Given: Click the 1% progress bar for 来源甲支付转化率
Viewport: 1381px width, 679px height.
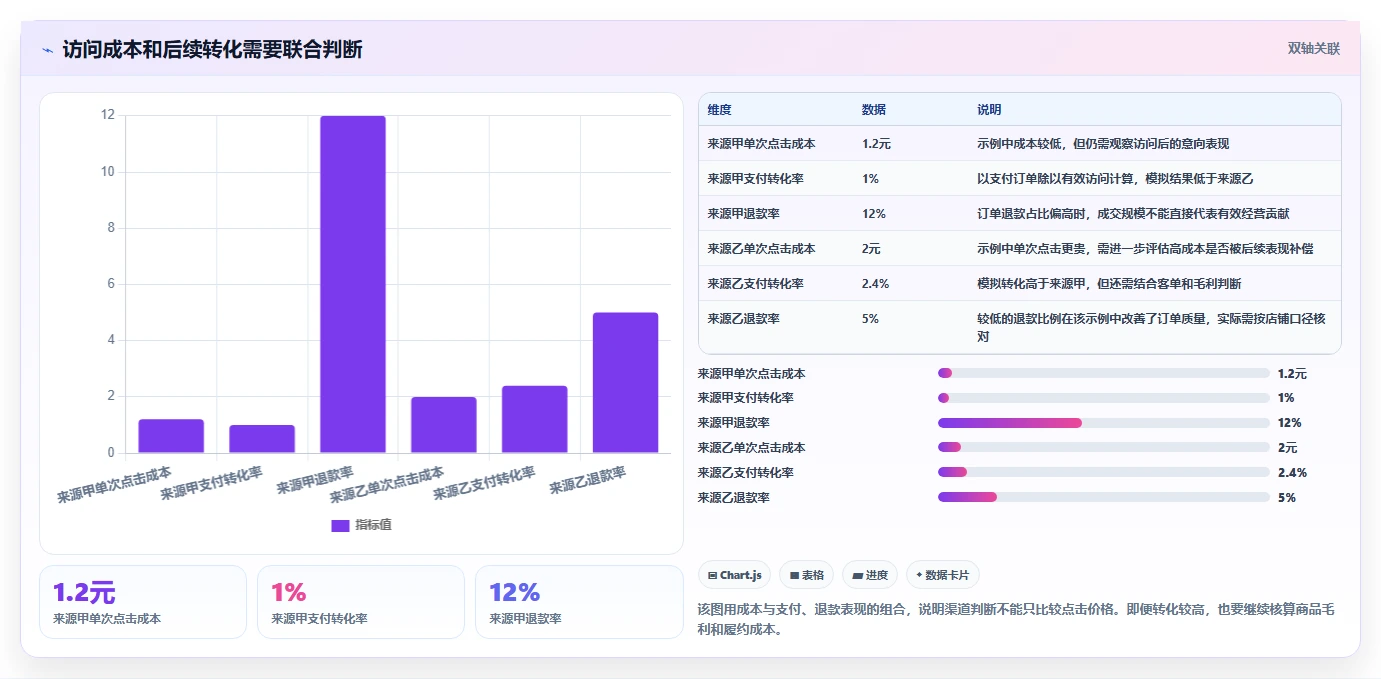Looking at the screenshot, I should [x=1104, y=398].
